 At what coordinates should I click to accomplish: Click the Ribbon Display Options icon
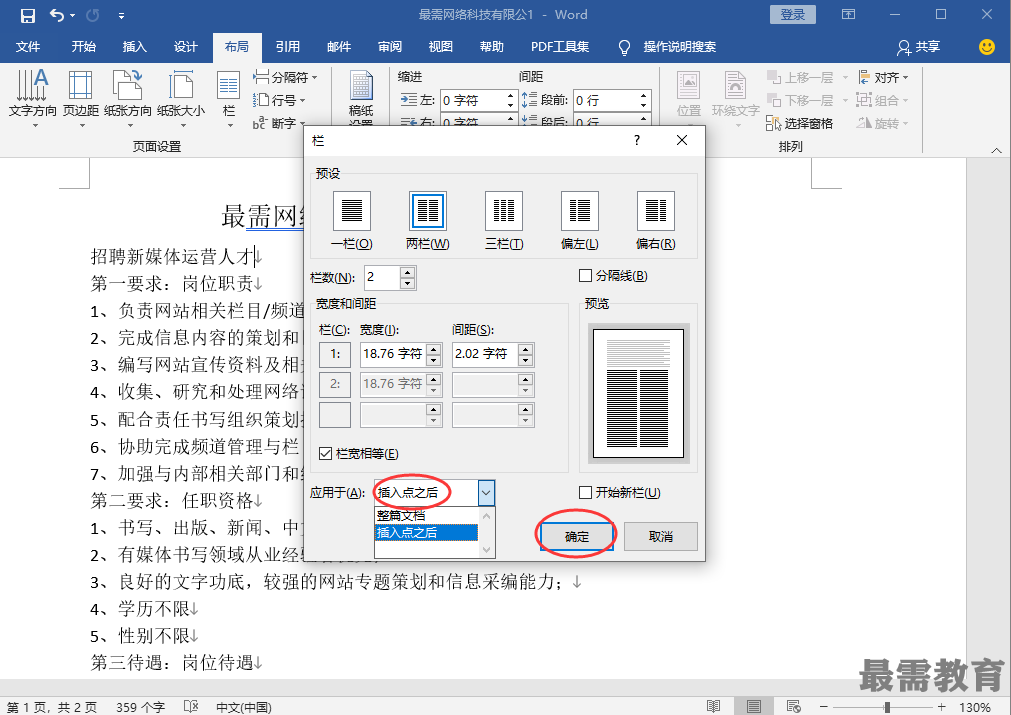point(849,14)
